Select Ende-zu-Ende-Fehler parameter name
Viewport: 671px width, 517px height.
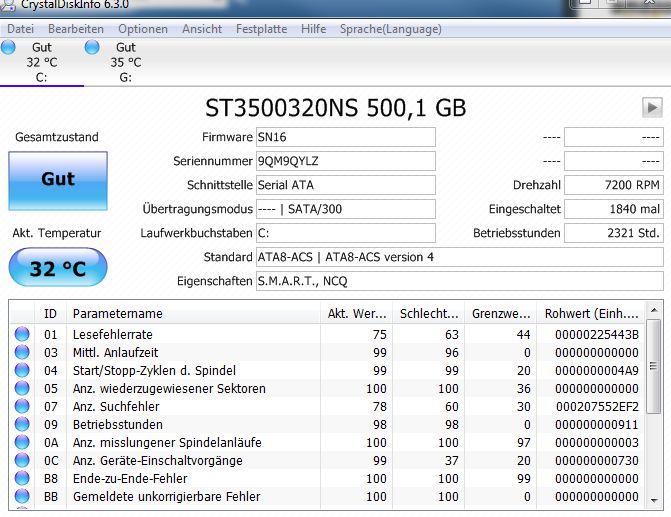click(130, 478)
